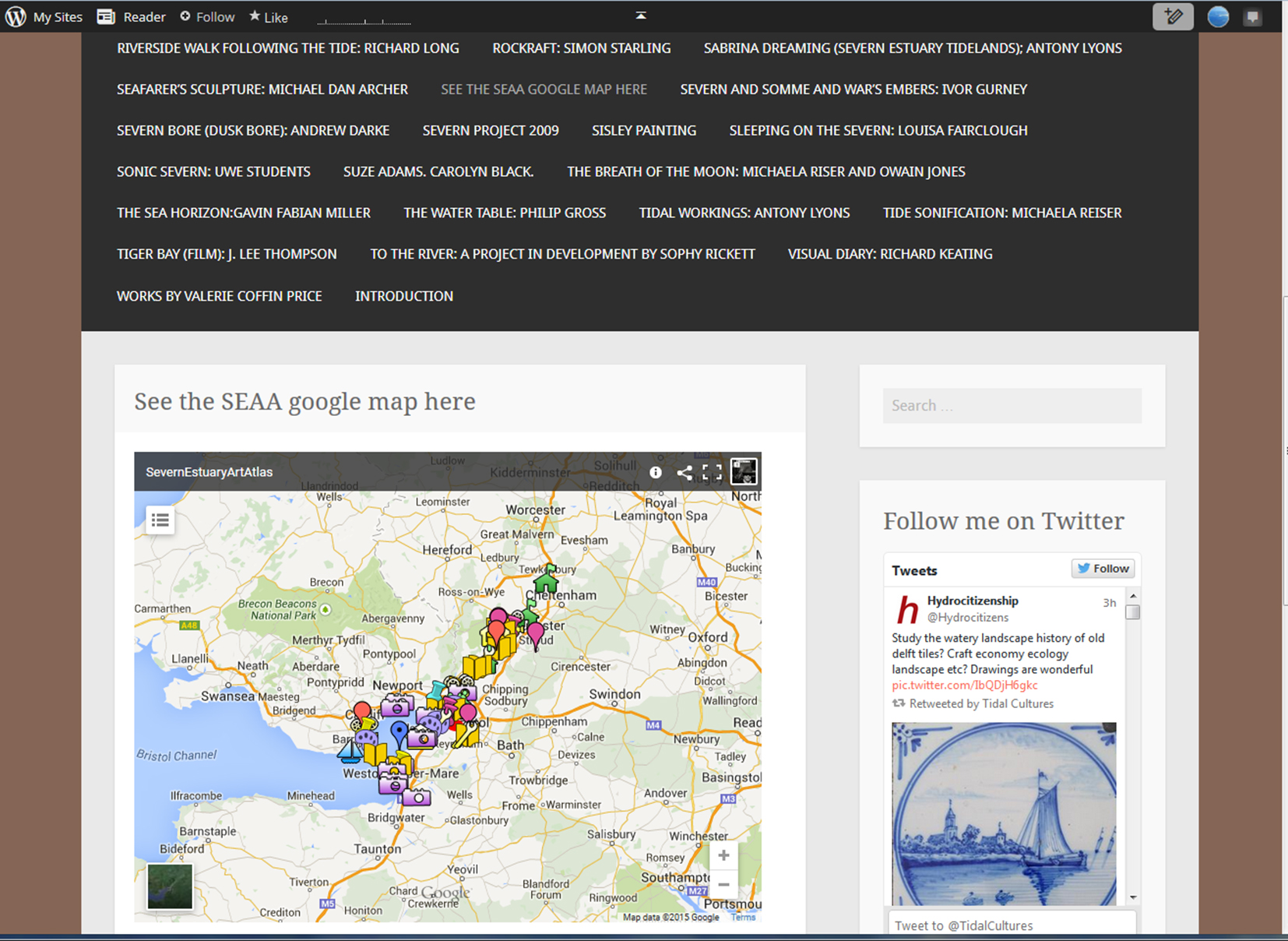
Task: Expand the My Sites menu
Action: click(44, 16)
